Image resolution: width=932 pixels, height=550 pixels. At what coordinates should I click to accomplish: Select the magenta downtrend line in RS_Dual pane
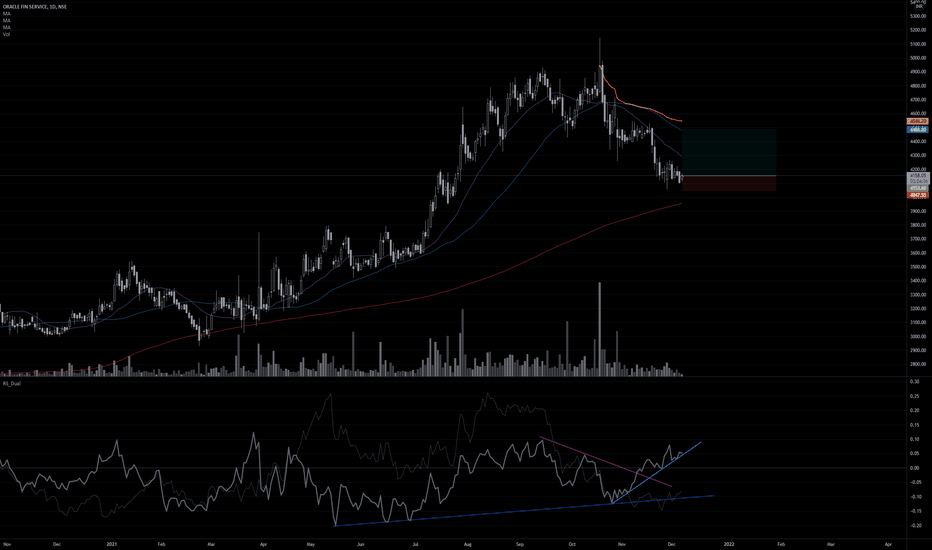tap(606, 462)
